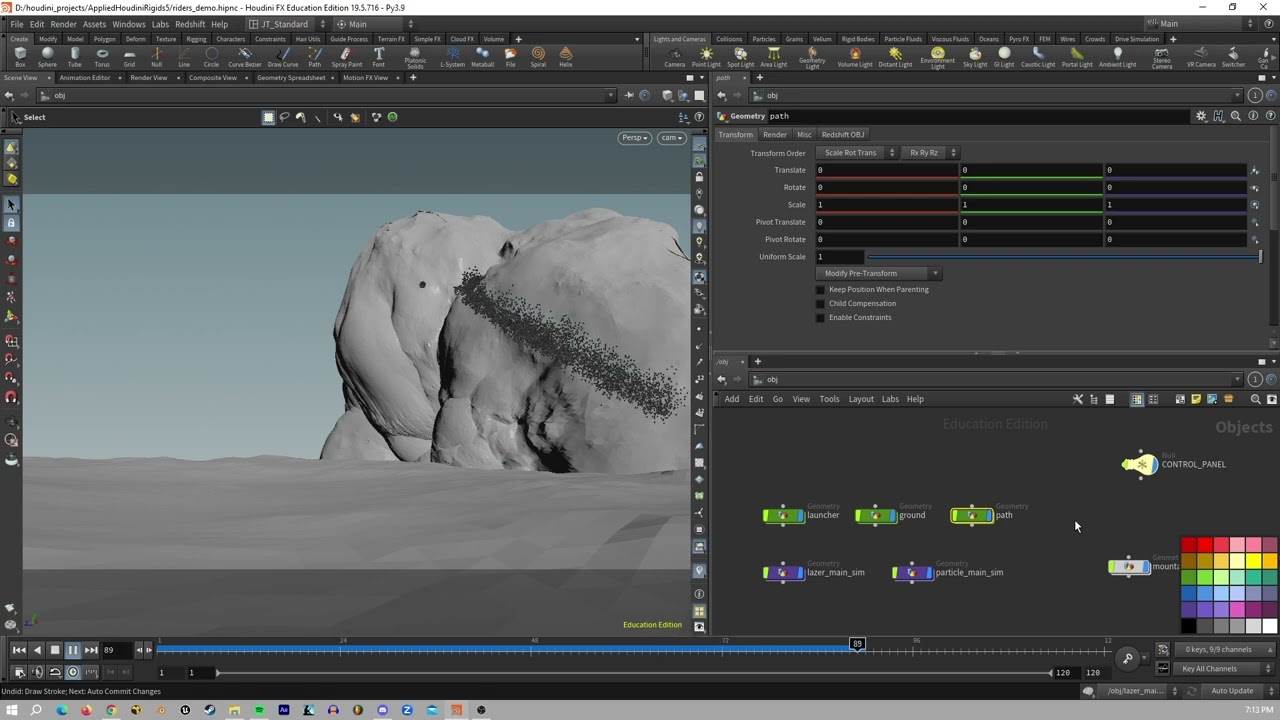Viewport: 1280px width, 720px height.
Task: Select the CONTROL_PANEL null node
Action: coord(1141,464)
